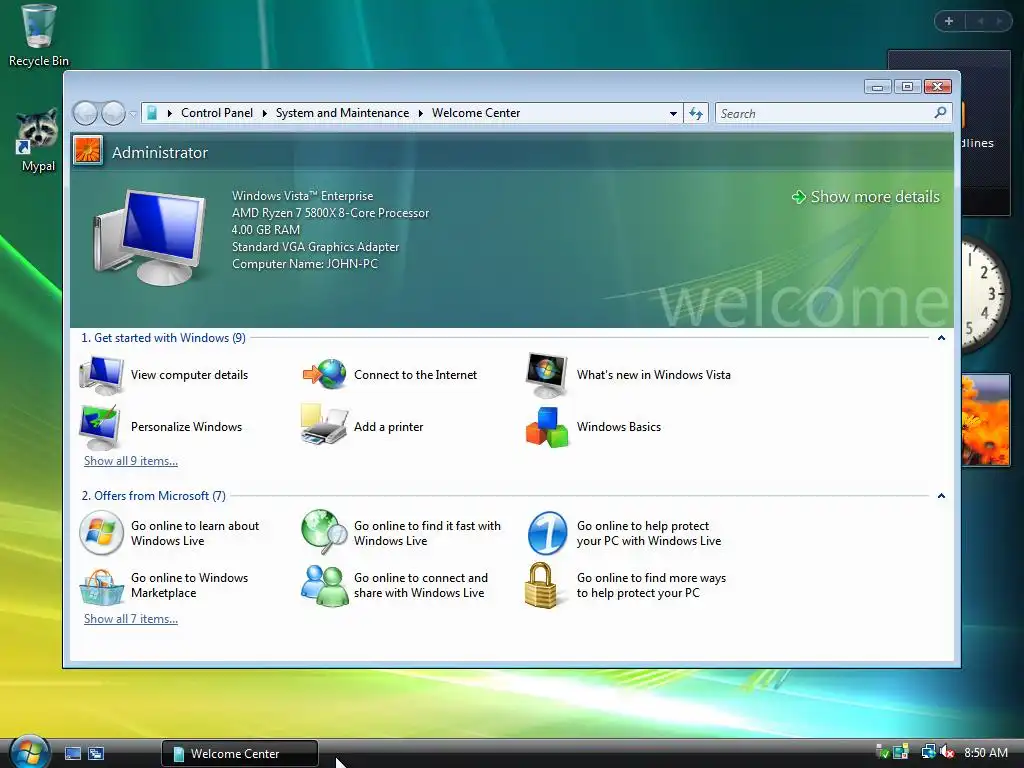Open address bar history dropdown arrow

(x=673, y=114)
